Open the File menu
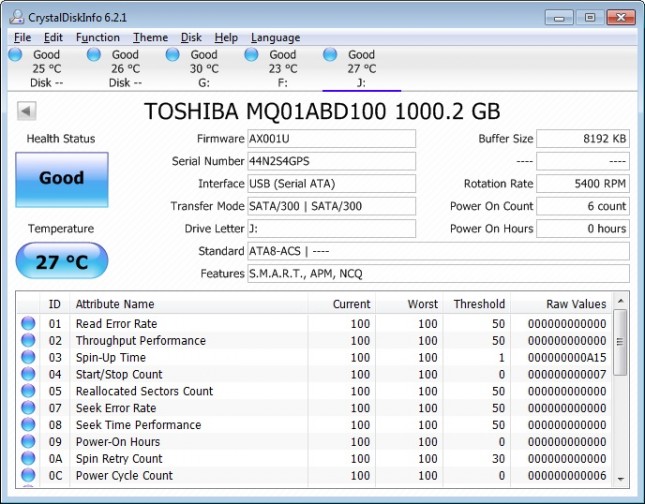The width and height of the screenshot is (645, 504). coord(22,37)
